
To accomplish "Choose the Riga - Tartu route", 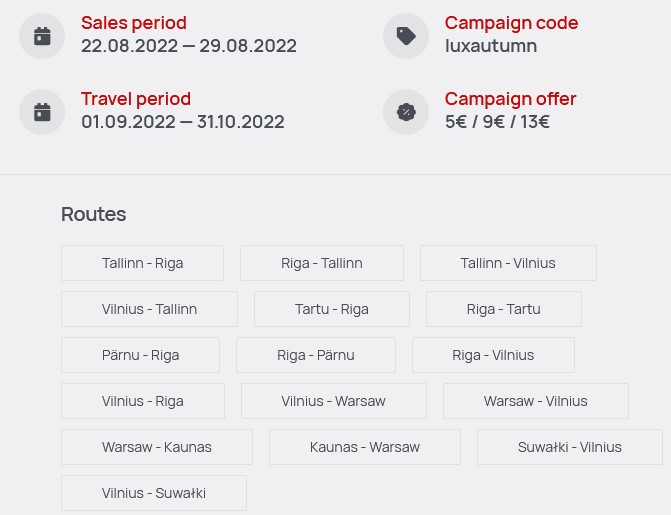I will tap(504, 309).
